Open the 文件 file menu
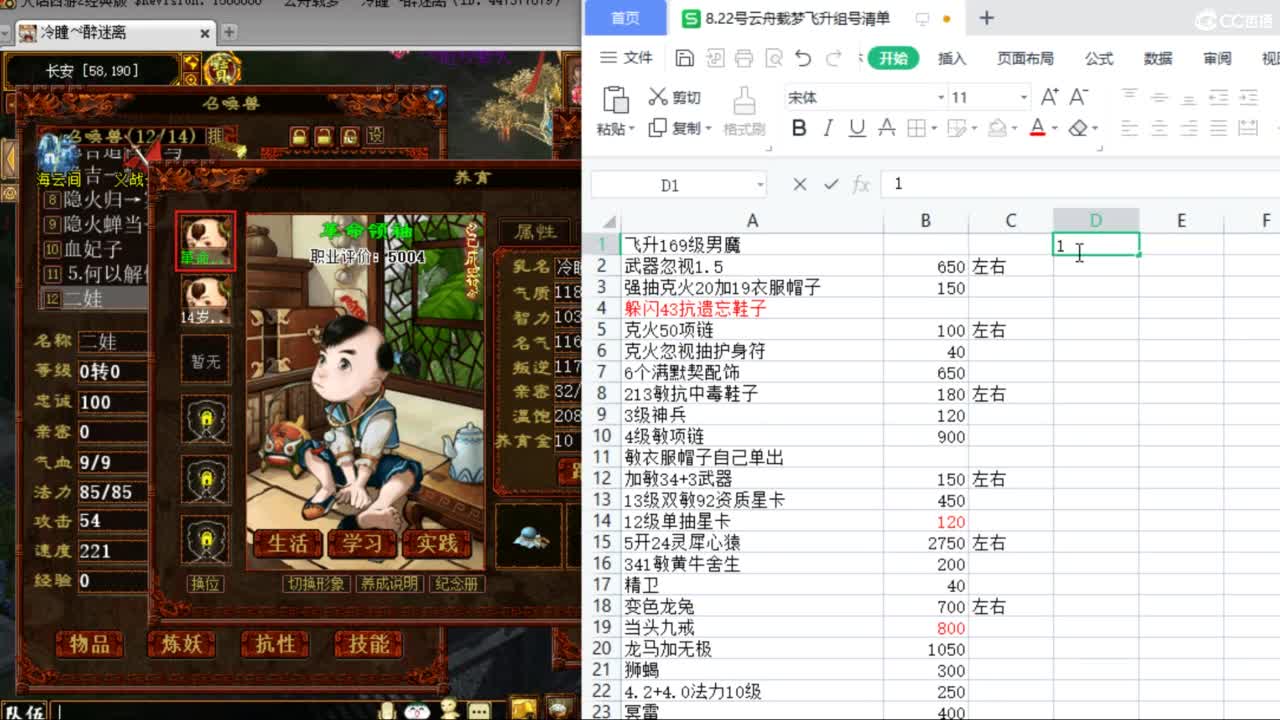1280x720 pixels. [626, 58]
